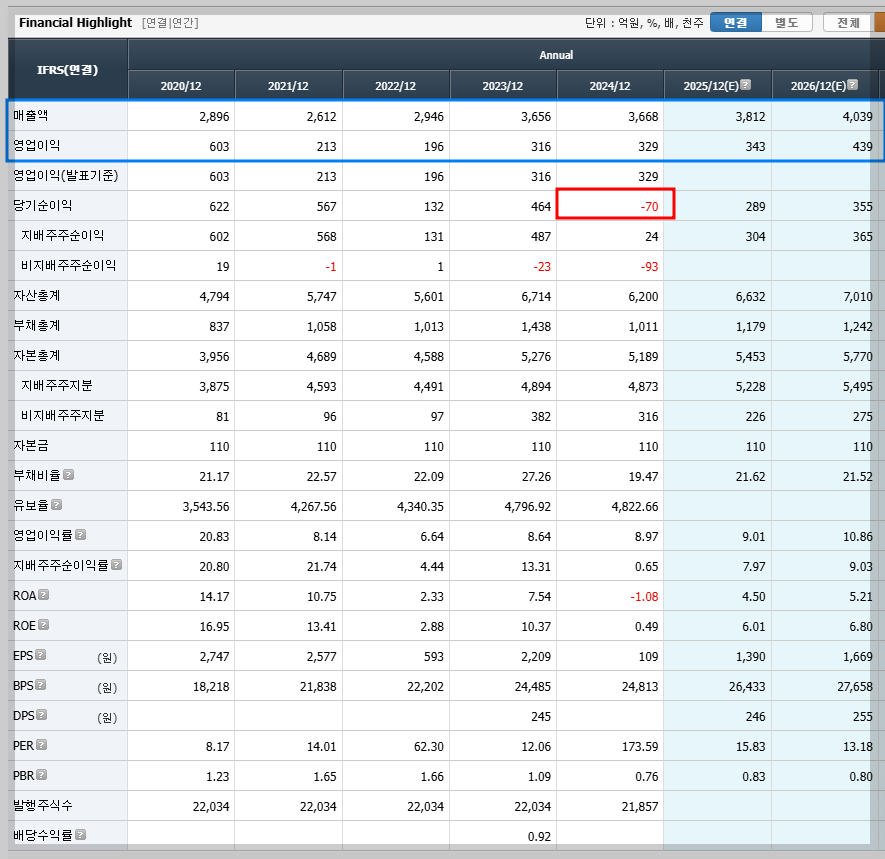The image size is (885, 859).
Task: Click the Financial Highlight title
Action: click(75, 23)
